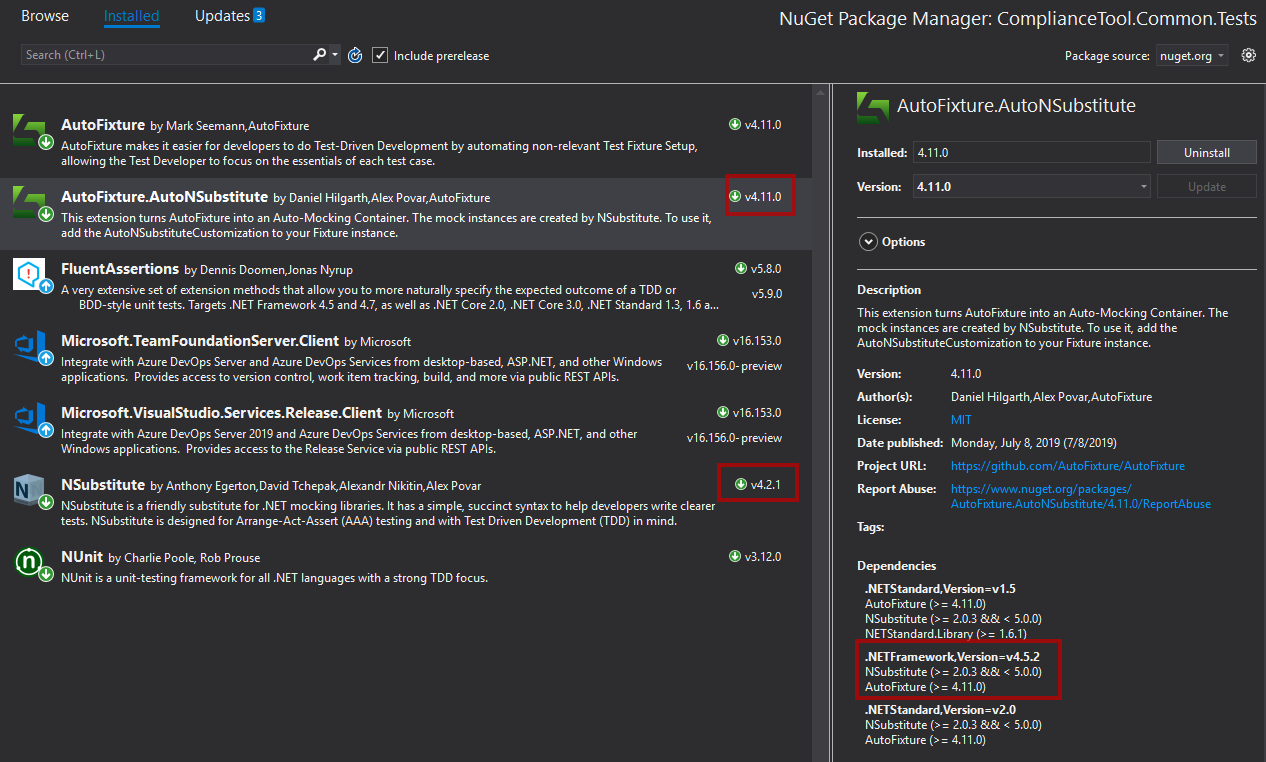
Task: Switch to the Browse tab
Action: coord(44,15)
